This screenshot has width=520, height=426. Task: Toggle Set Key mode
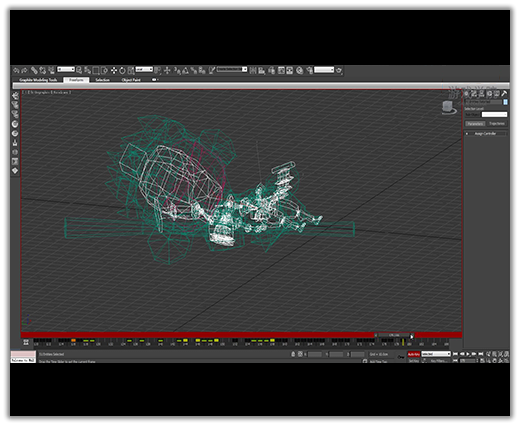point(413,361)
